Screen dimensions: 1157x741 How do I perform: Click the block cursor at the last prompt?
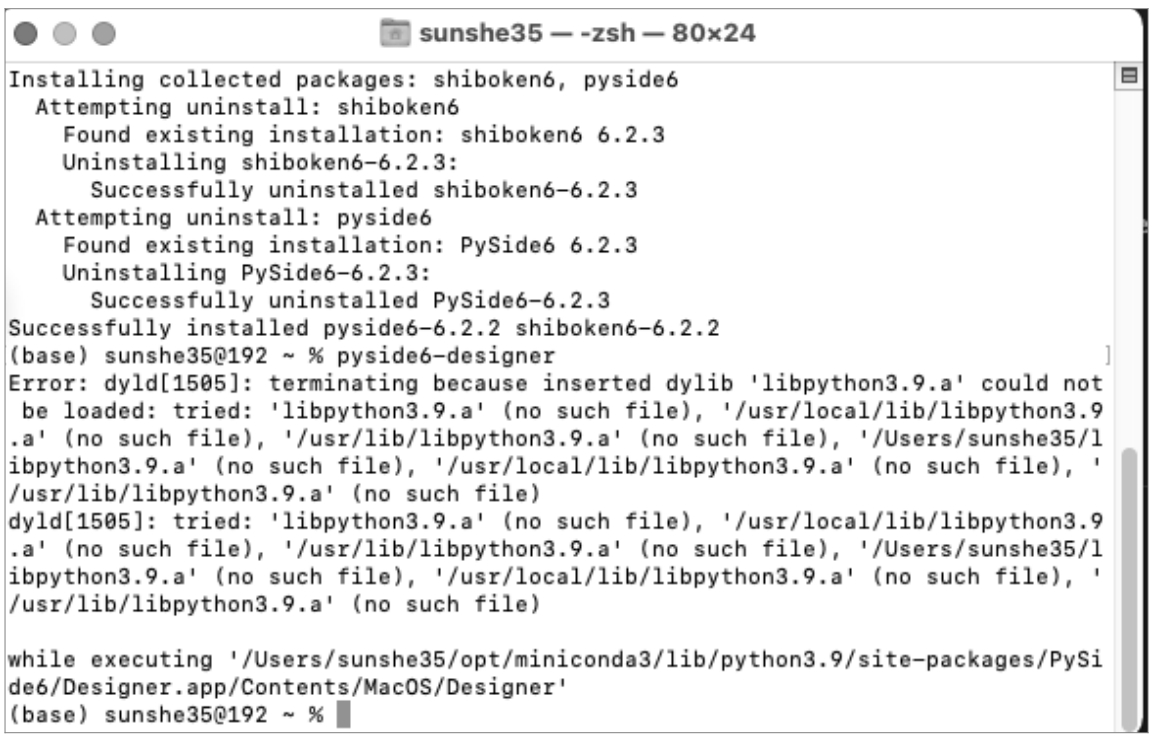(343, 714)
